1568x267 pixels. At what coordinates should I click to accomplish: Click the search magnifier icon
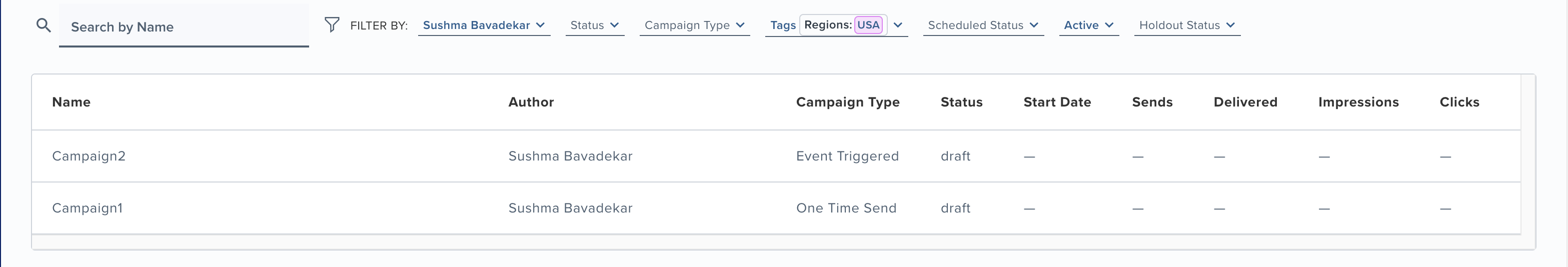coord(43,25)
